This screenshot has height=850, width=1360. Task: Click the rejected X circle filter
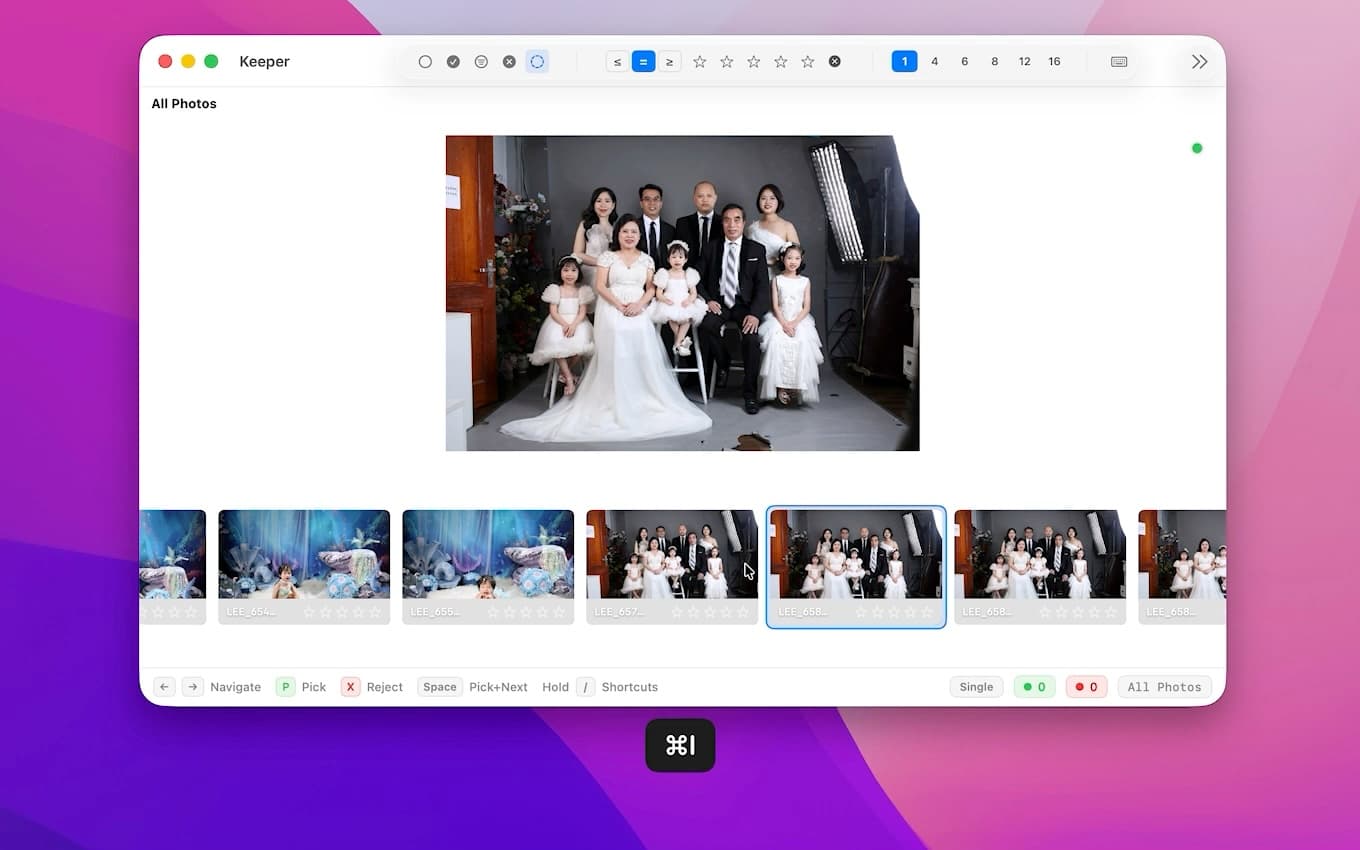tap(509, 62)
